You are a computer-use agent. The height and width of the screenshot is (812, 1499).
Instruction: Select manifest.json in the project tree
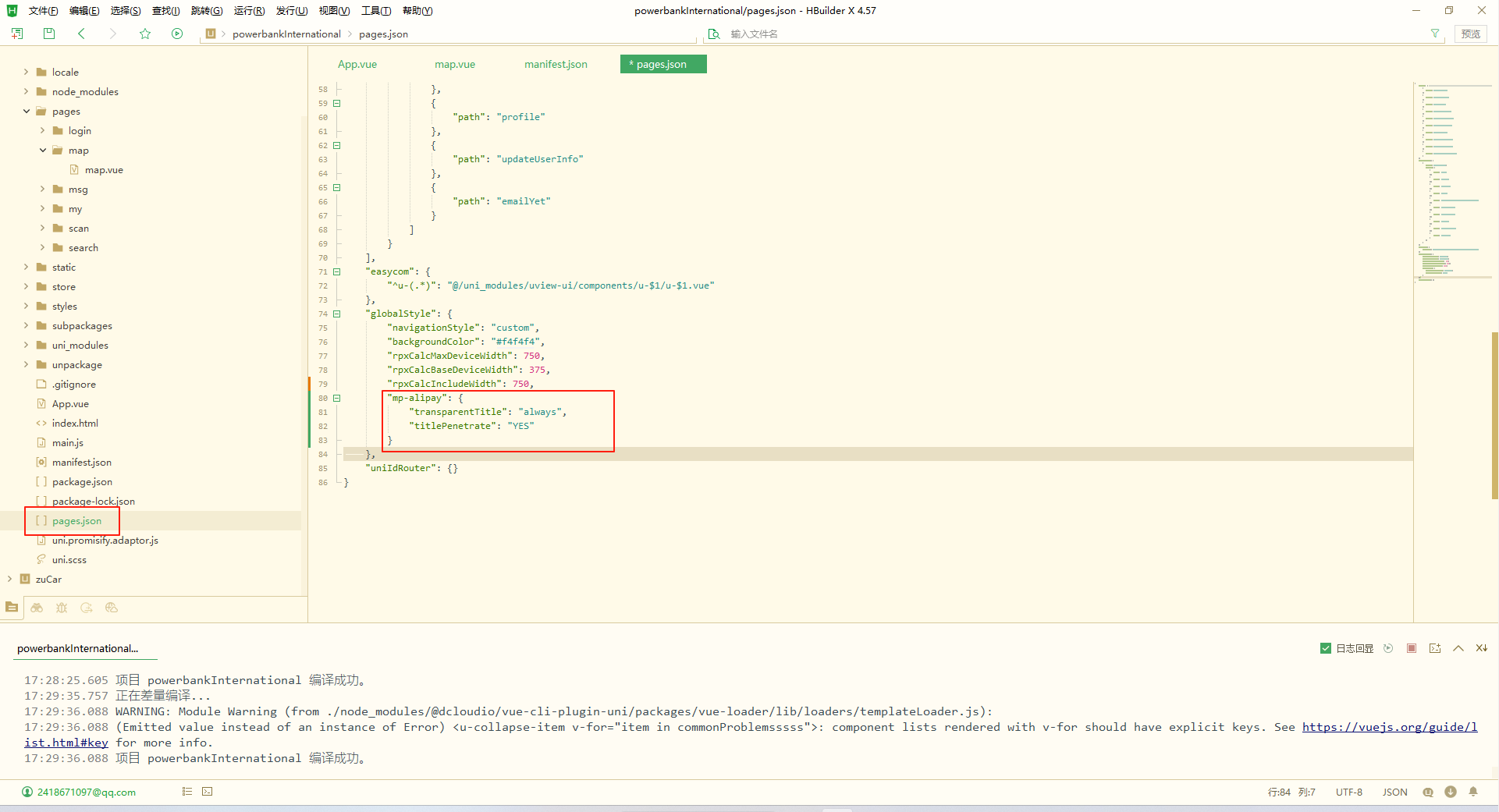[x=81, y=462]
